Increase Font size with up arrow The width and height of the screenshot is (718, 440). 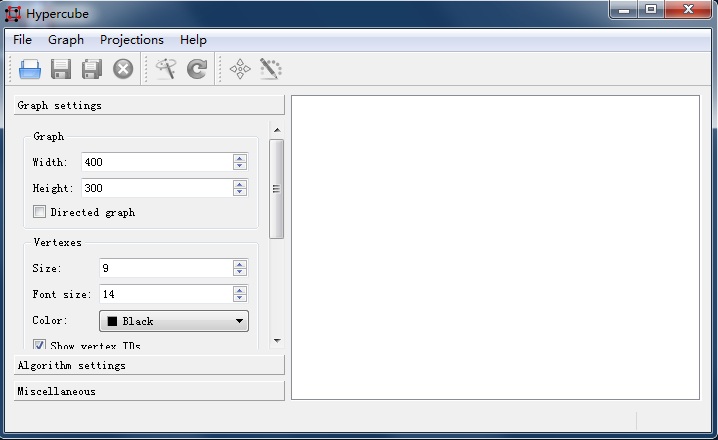tap(240, 290)
